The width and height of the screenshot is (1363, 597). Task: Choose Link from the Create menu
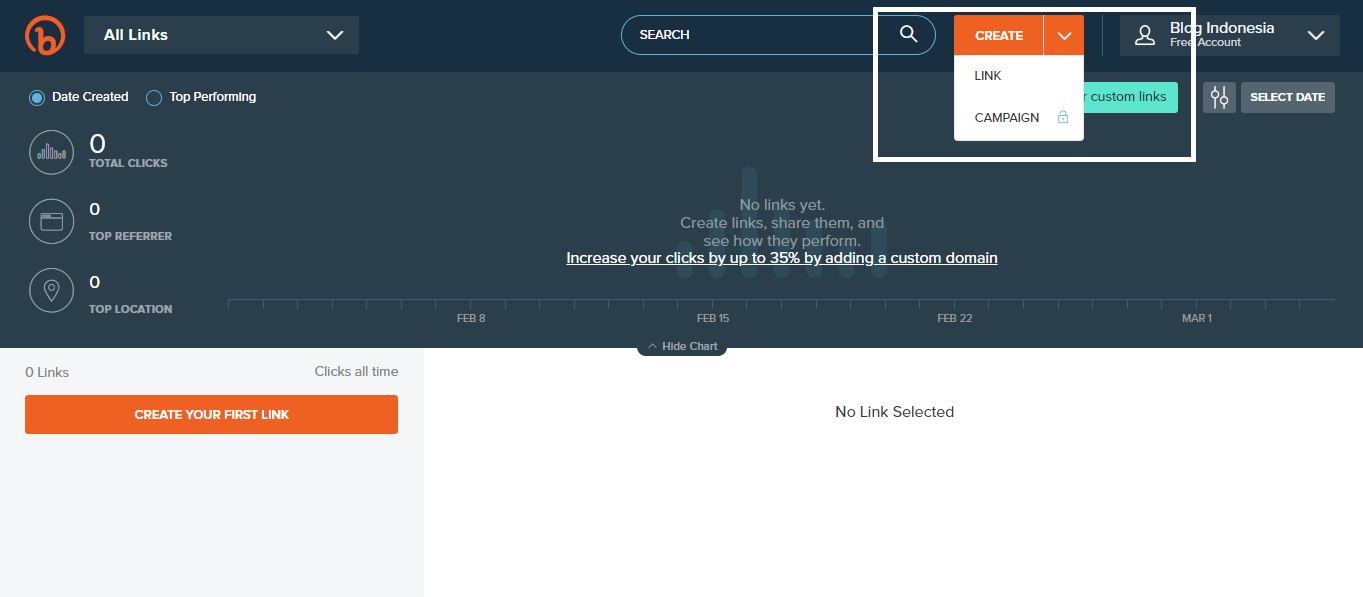(988, 76)
